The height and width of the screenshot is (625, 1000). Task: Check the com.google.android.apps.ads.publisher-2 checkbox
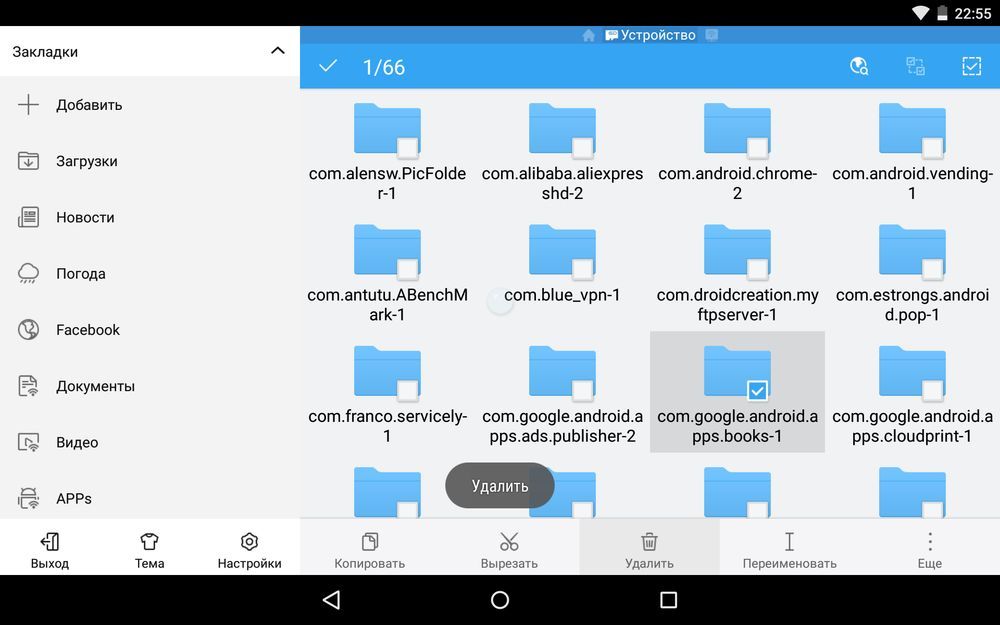(582, 390)
